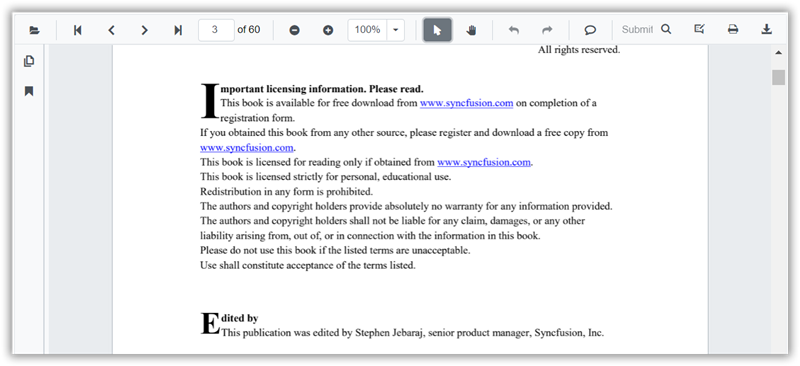Open the annotation edit toolbar
The image size is (800, 366).
699,29
